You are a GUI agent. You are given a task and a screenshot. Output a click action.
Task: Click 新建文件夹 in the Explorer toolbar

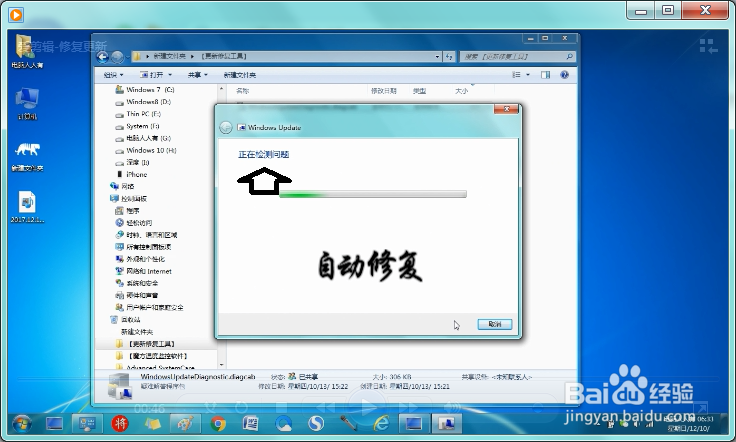tap(239, 75)
